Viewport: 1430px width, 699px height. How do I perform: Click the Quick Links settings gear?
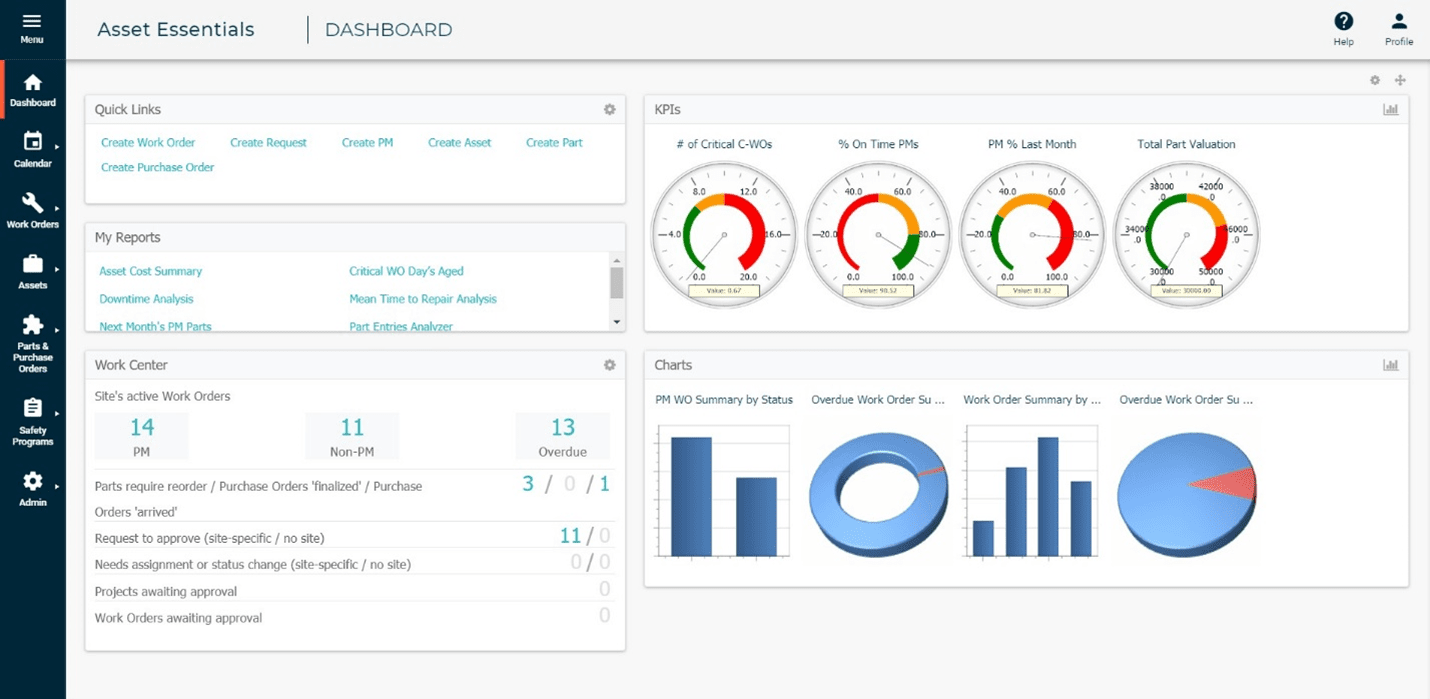(x=609, y=110)
